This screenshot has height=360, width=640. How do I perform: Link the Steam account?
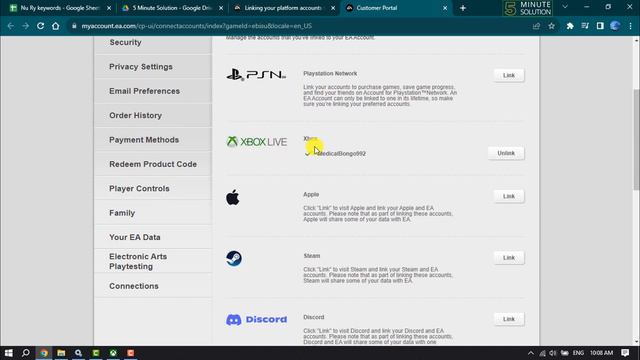click(x=509, y=258)
